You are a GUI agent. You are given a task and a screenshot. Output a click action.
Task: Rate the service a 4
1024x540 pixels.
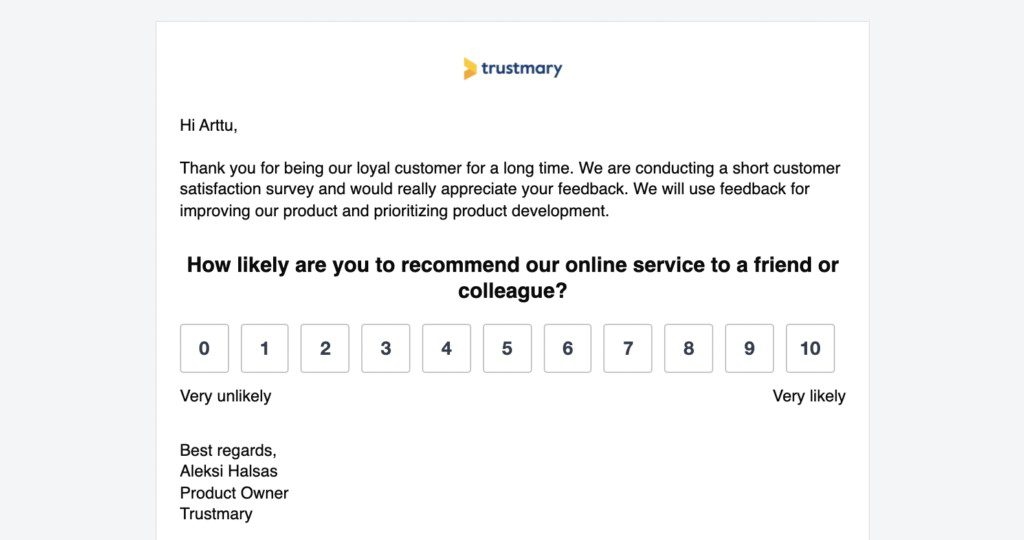click(446, 348)
